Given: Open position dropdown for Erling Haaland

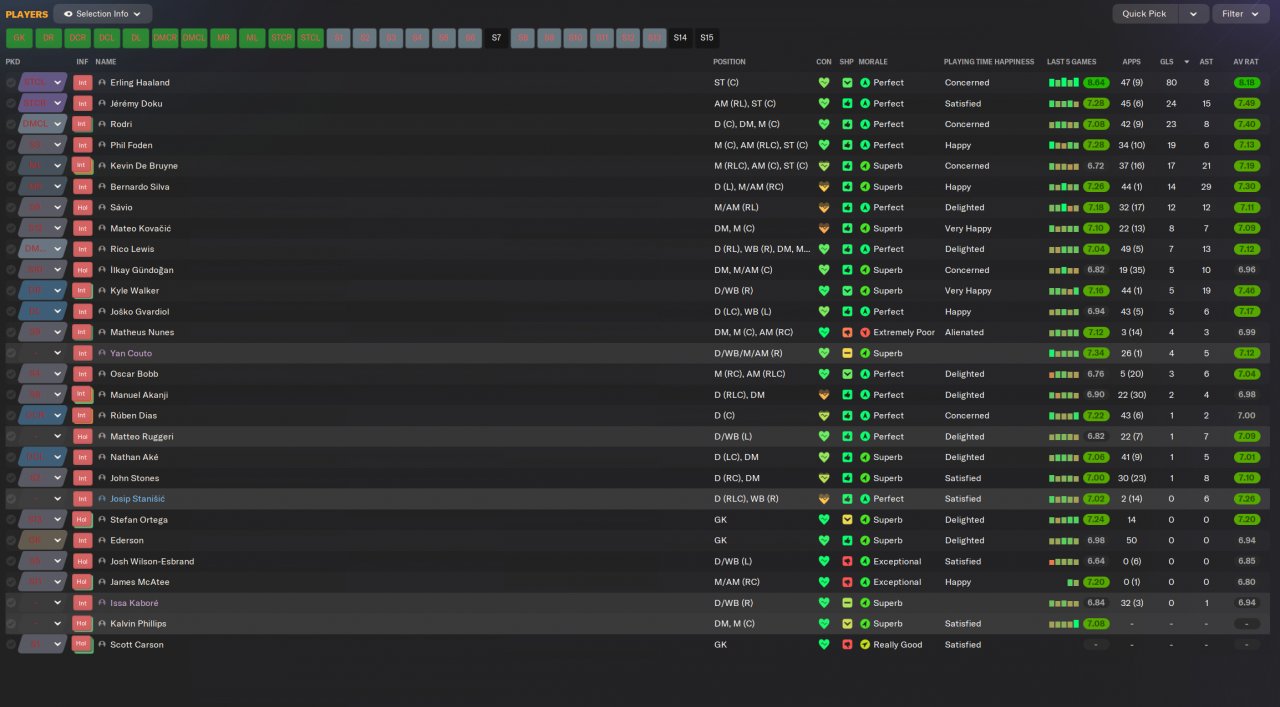Looking at the screenshot, I should pyautogui.click(x=58, y=83).
